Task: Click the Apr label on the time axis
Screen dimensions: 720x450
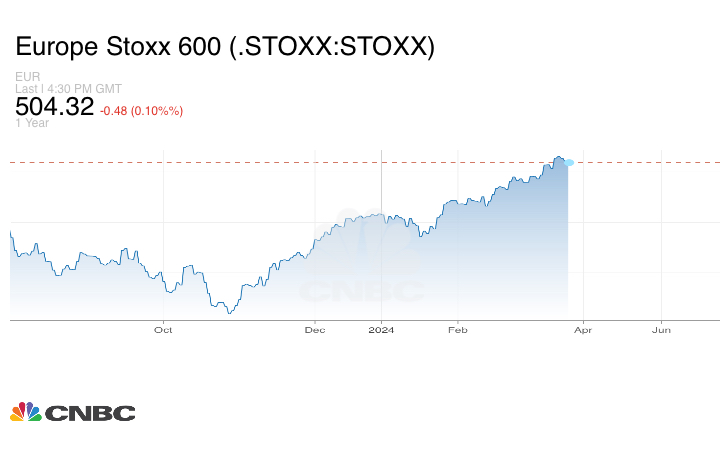Action: point(583,329)
